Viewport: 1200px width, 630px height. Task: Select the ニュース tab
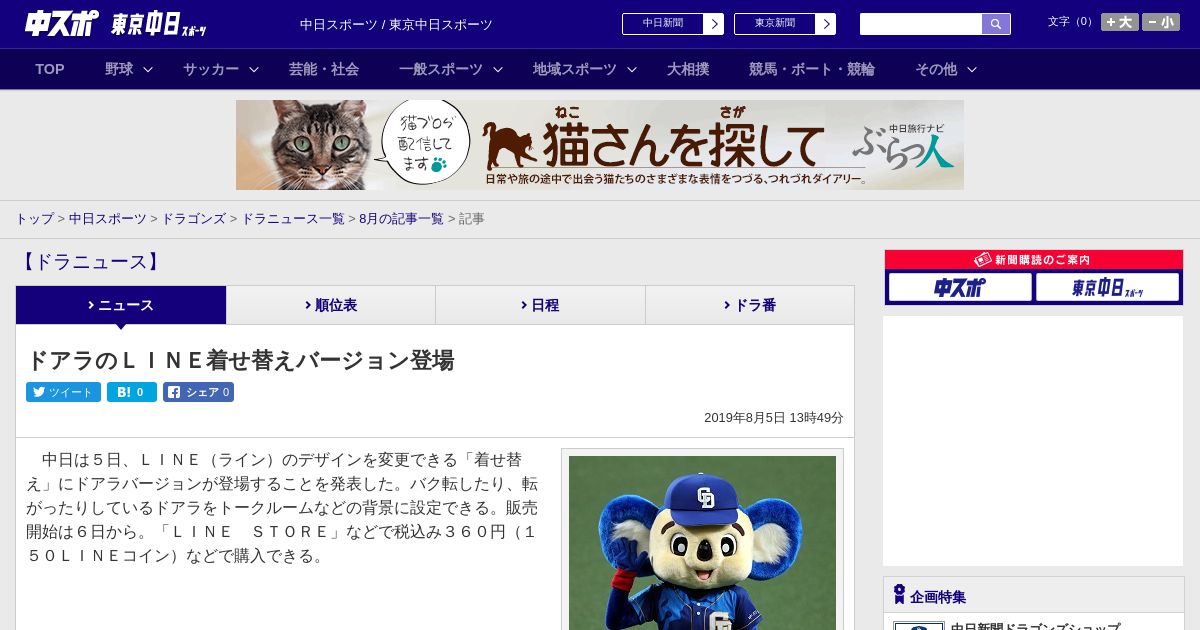[x=121, y=305]
